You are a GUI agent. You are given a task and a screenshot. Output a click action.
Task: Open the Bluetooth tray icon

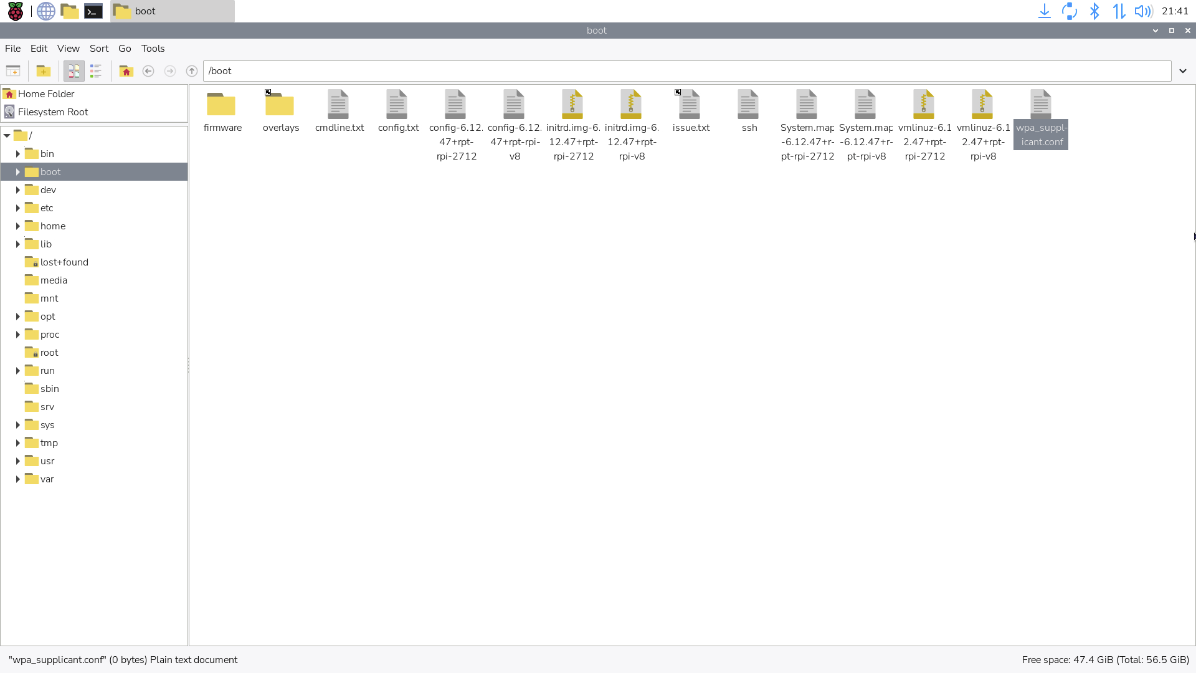(x=1094, y=11)
